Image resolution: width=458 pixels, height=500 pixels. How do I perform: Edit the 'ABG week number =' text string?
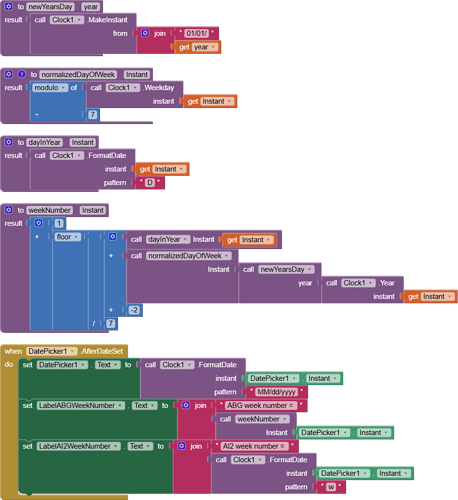(260, 406)
